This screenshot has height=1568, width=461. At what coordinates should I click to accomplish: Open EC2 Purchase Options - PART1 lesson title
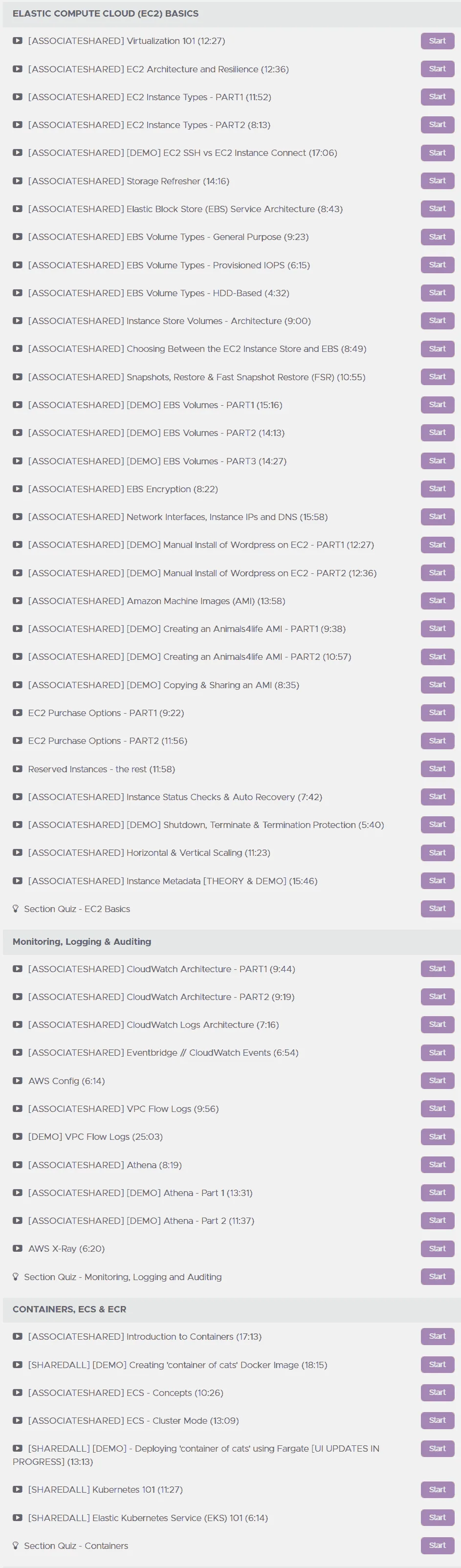106,713
